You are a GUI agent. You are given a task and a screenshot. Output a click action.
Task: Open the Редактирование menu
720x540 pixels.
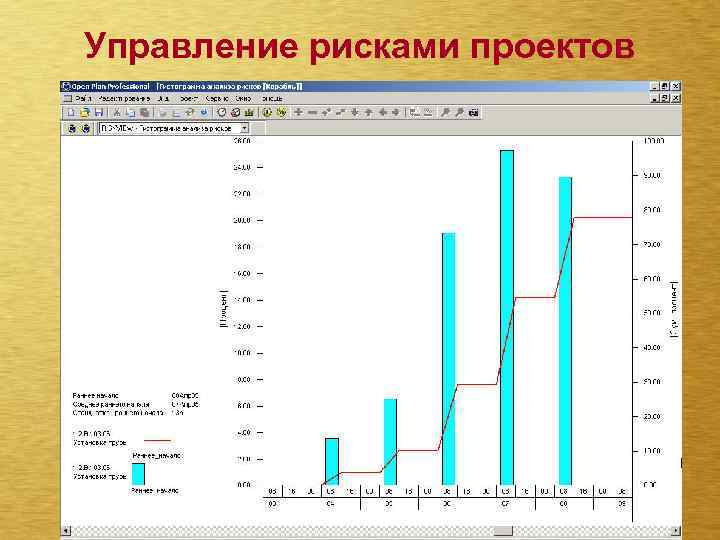pyautogui.click(x=124, y=99)
